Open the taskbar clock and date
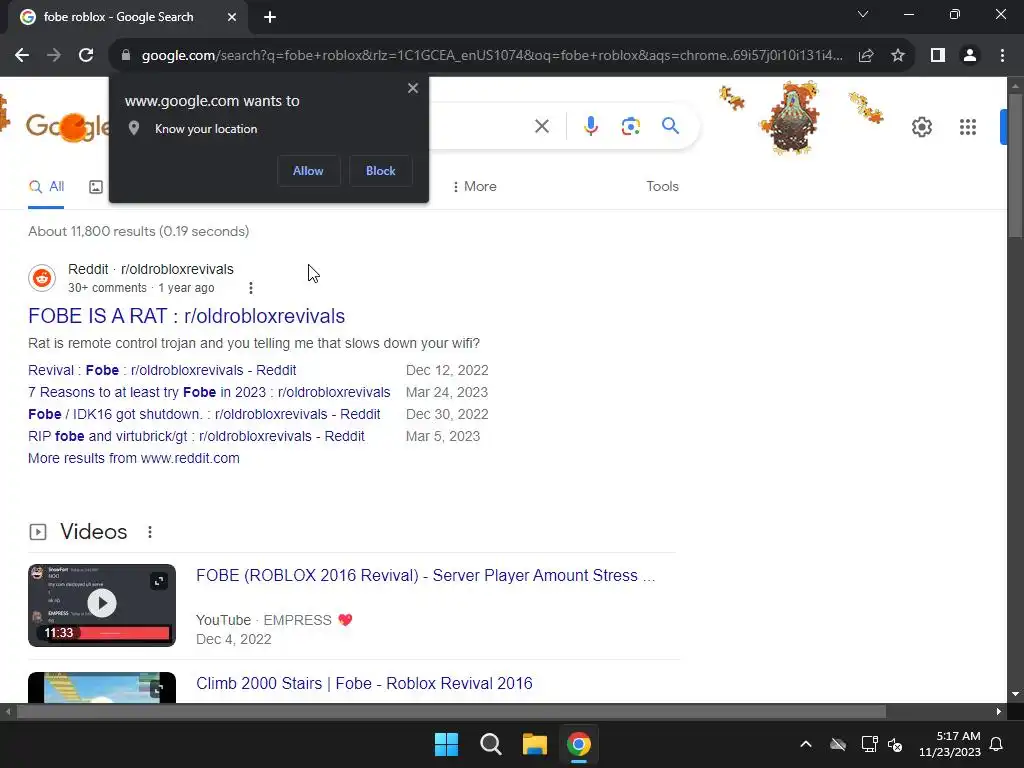The image size is (1024, 768). (x=950, y=744)
